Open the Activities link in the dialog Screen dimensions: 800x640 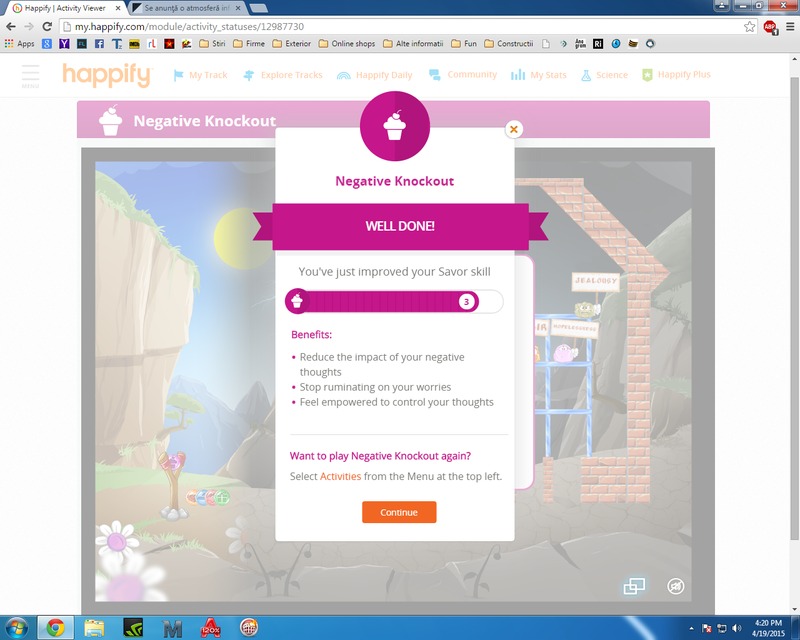(340, 476)
